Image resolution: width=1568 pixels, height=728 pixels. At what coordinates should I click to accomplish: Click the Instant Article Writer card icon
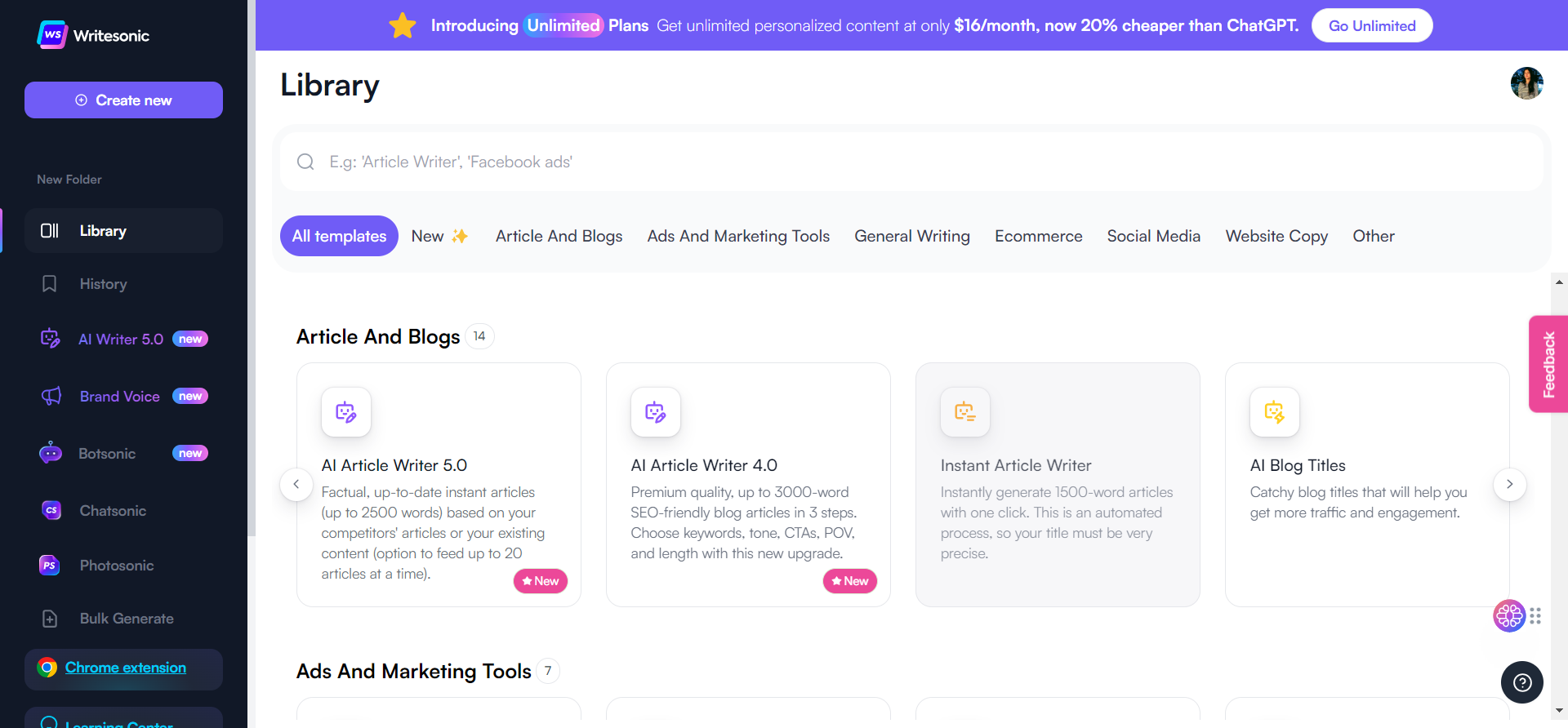pyautogui.click(x=965, y=412)
